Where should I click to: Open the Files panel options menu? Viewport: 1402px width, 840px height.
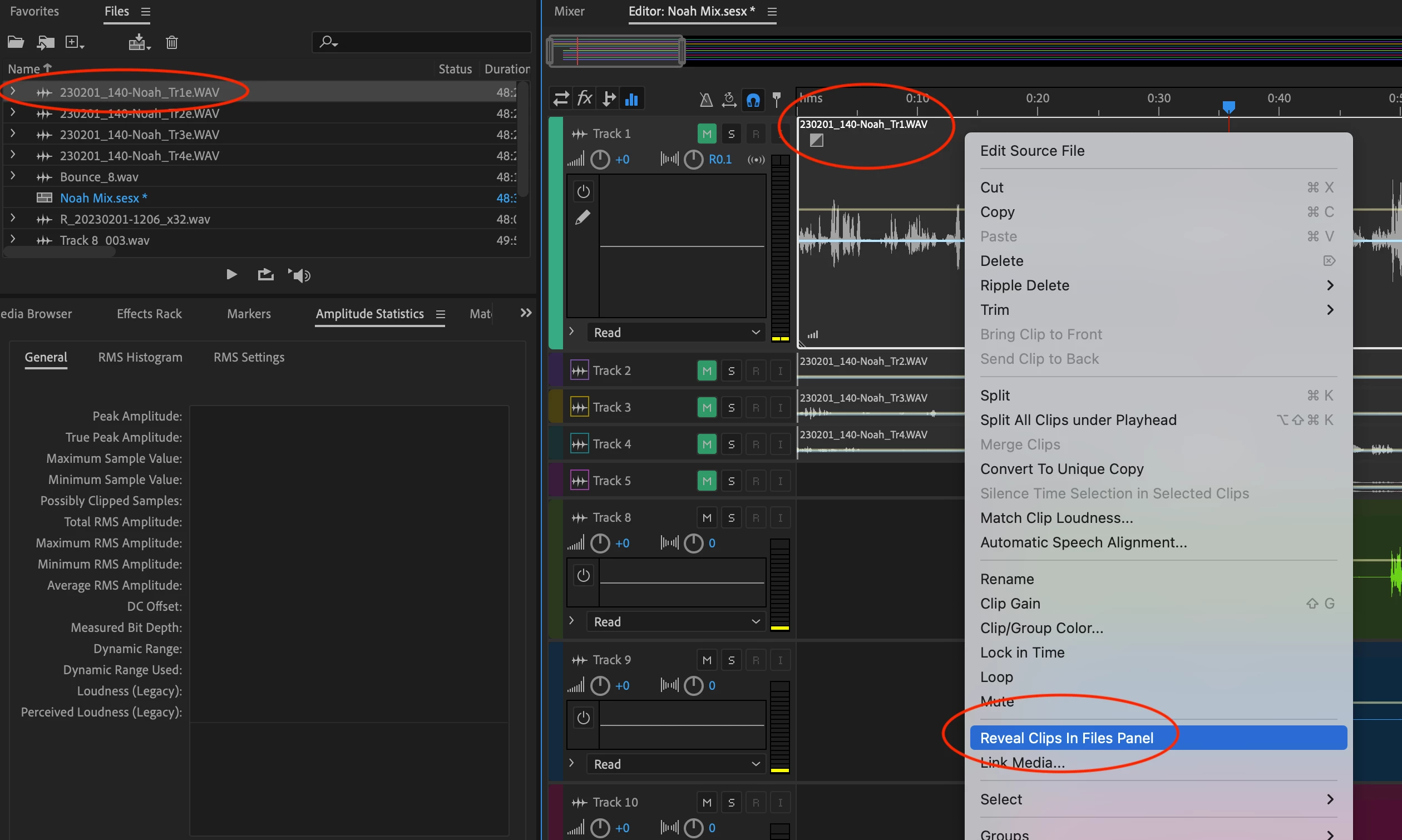146,11
